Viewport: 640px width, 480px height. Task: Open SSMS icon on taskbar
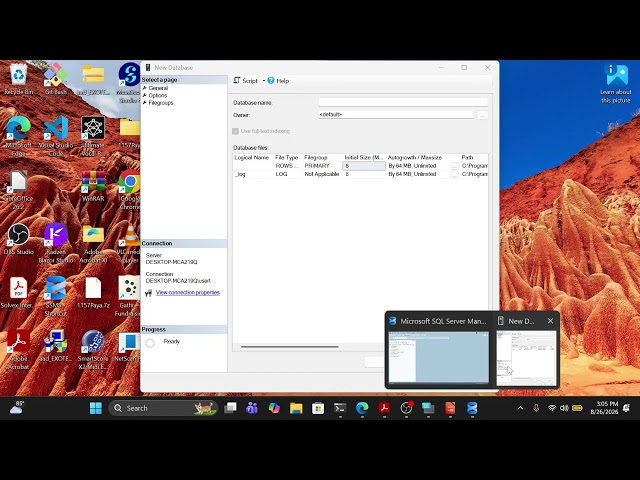click(472, 408)
